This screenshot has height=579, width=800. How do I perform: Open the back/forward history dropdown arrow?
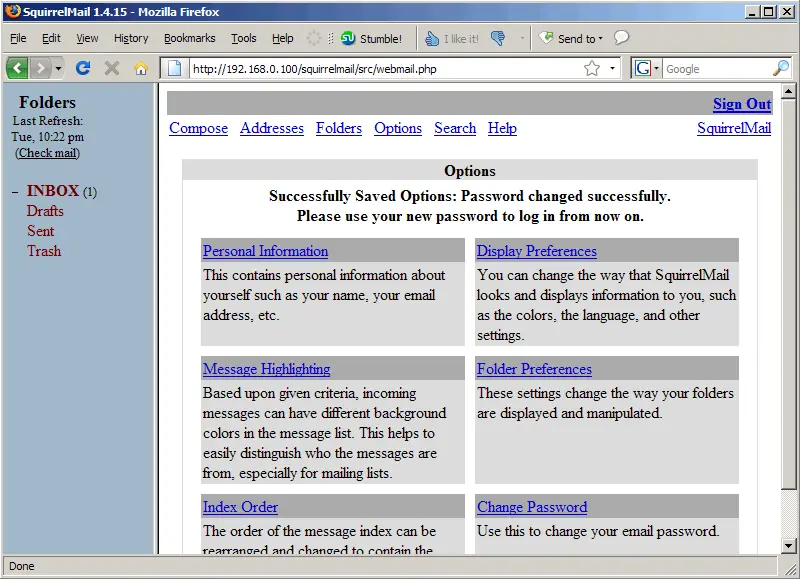(x=58, y=68)
